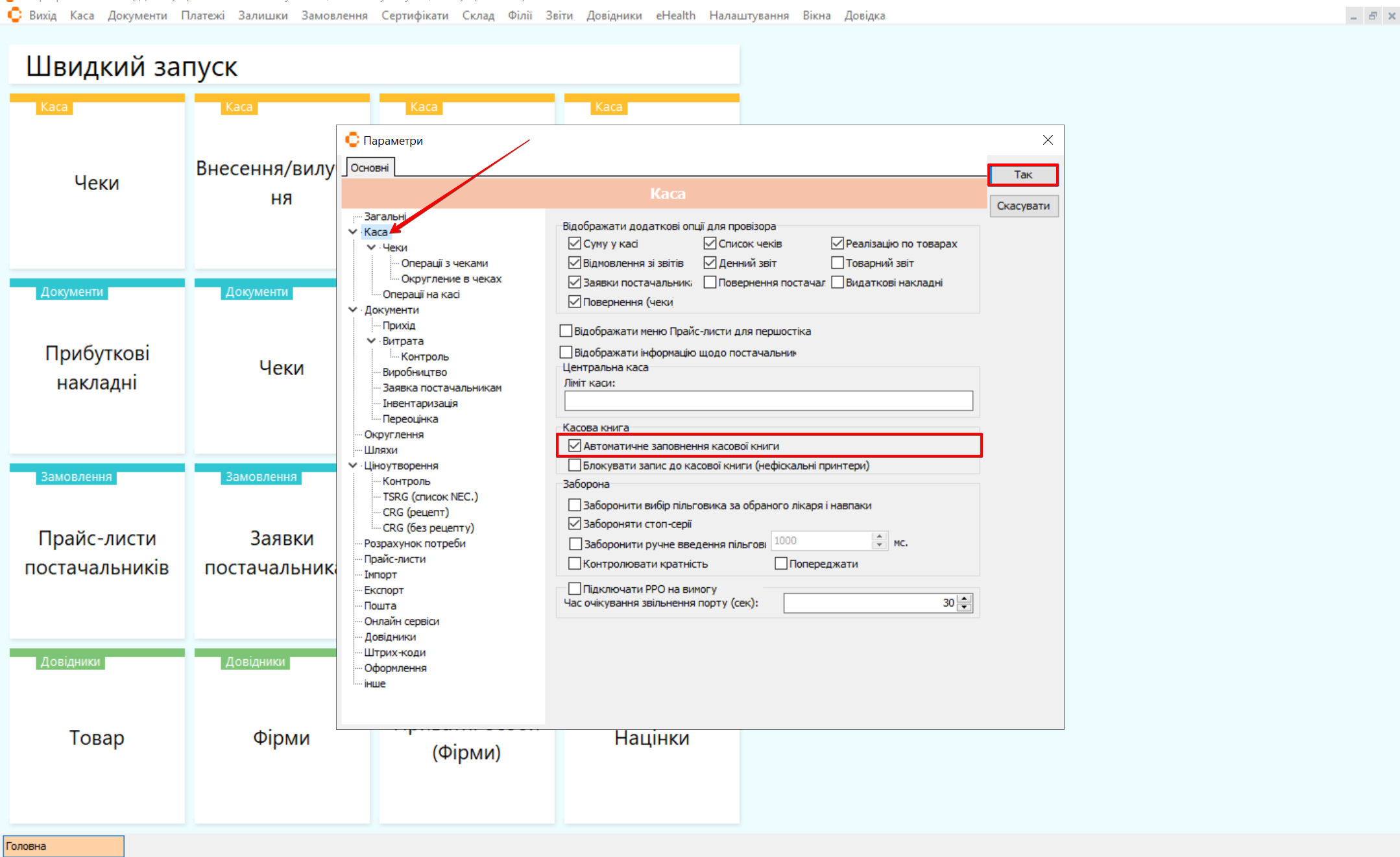Open the Чеки quick-launch tile under Каса

coord(97,182)
